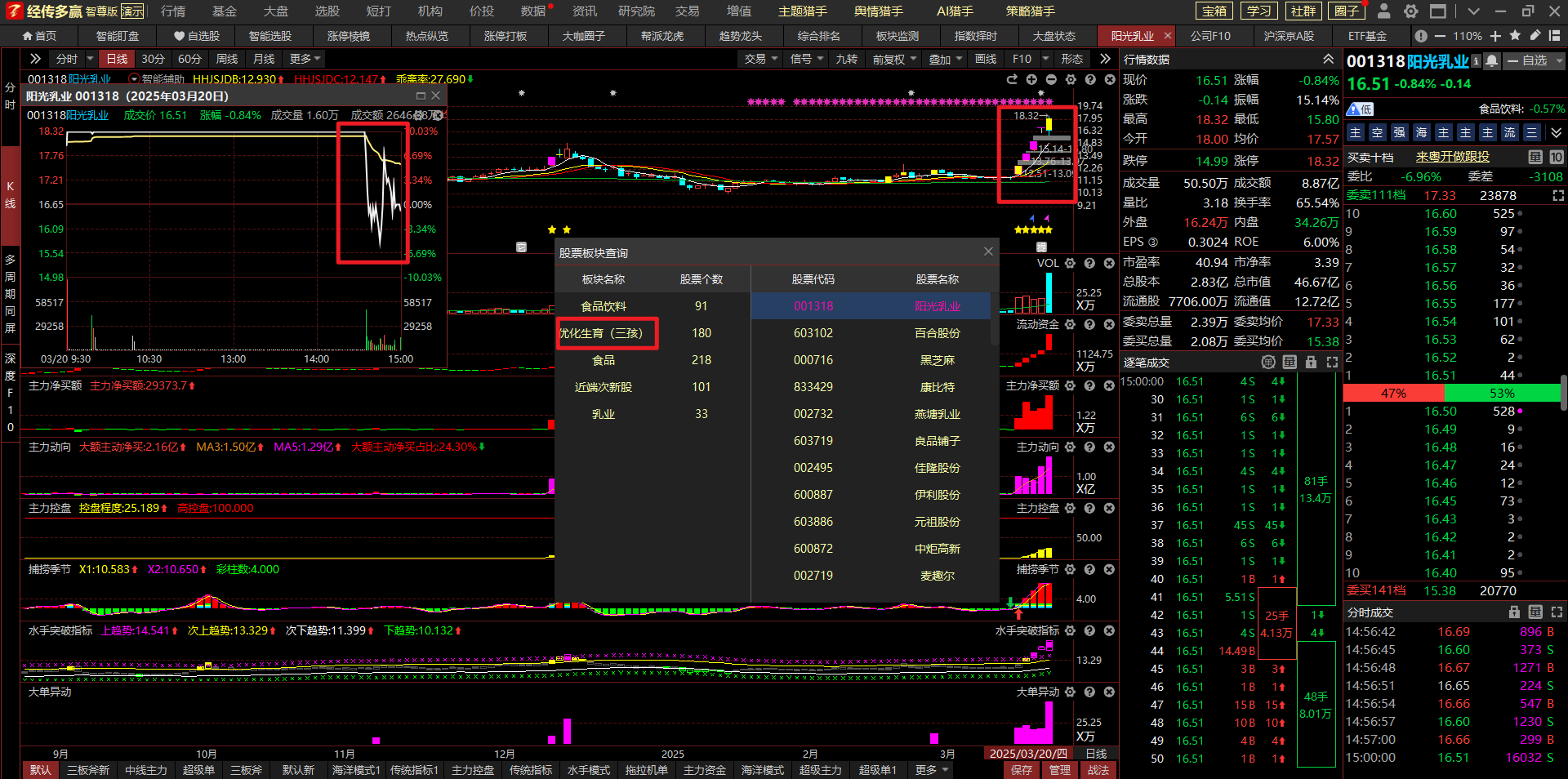Close the 股票板块查询 popup
Viewport: 1568px width, 779px height.
click(988, 252)
